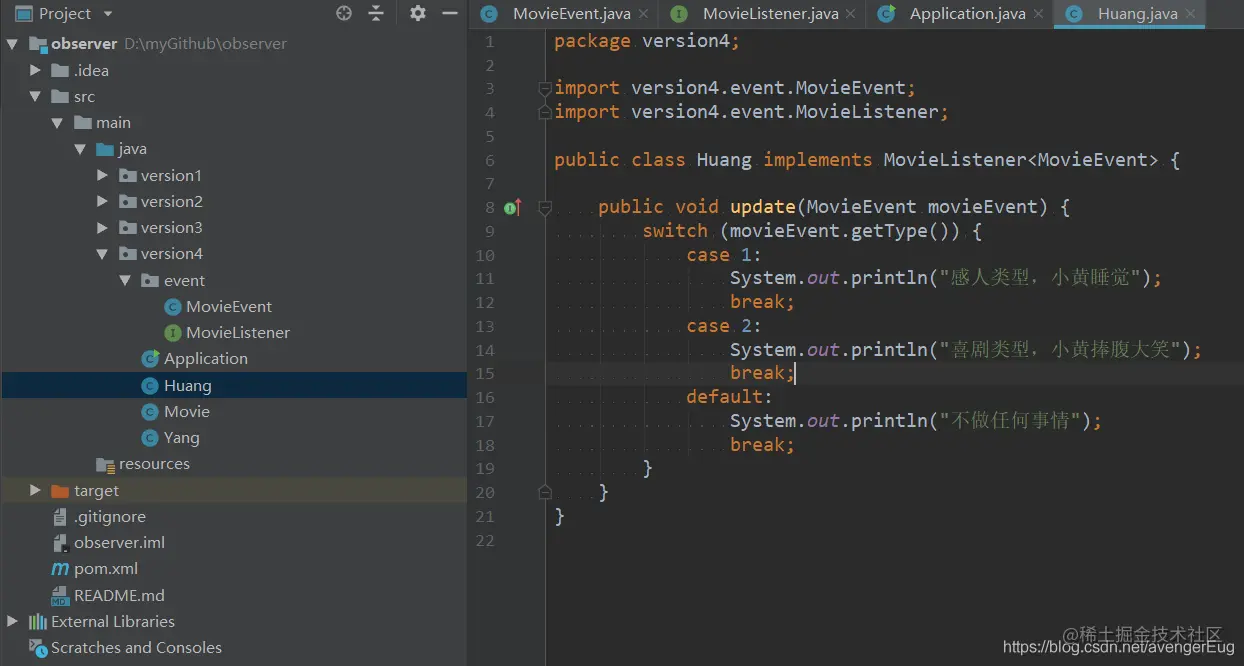This screenshot has height=666, width=1244.
Task: Expand the version3 package
Action: click(102, 227)
